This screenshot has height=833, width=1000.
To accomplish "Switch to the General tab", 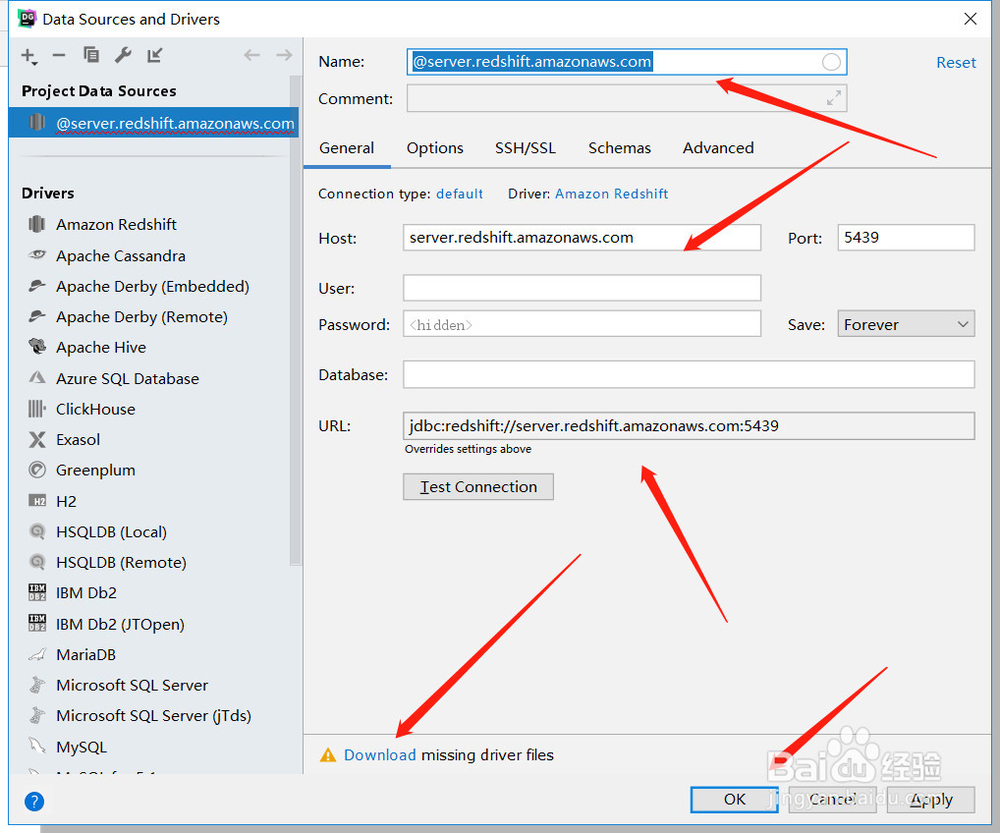I will (x=346, y=148).
